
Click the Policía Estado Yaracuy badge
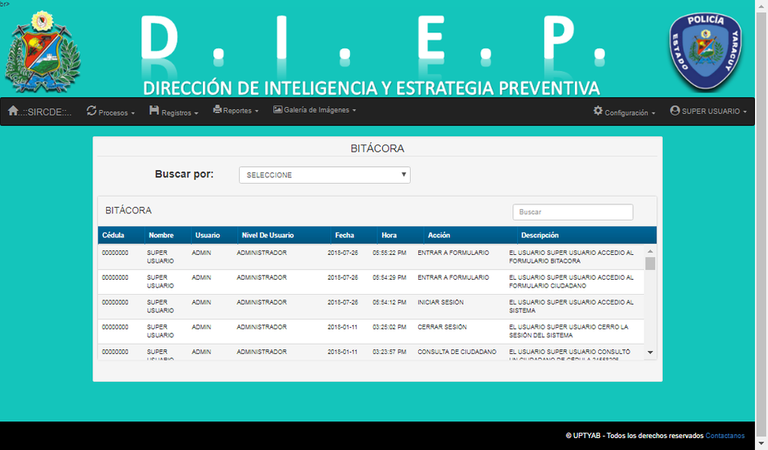tap(705, 51)
